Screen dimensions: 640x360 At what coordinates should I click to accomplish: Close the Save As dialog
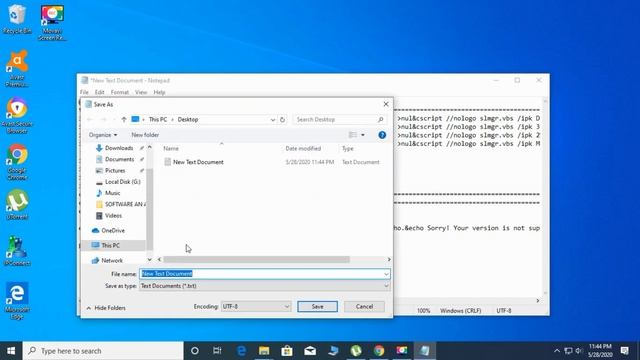pos(386,104)
